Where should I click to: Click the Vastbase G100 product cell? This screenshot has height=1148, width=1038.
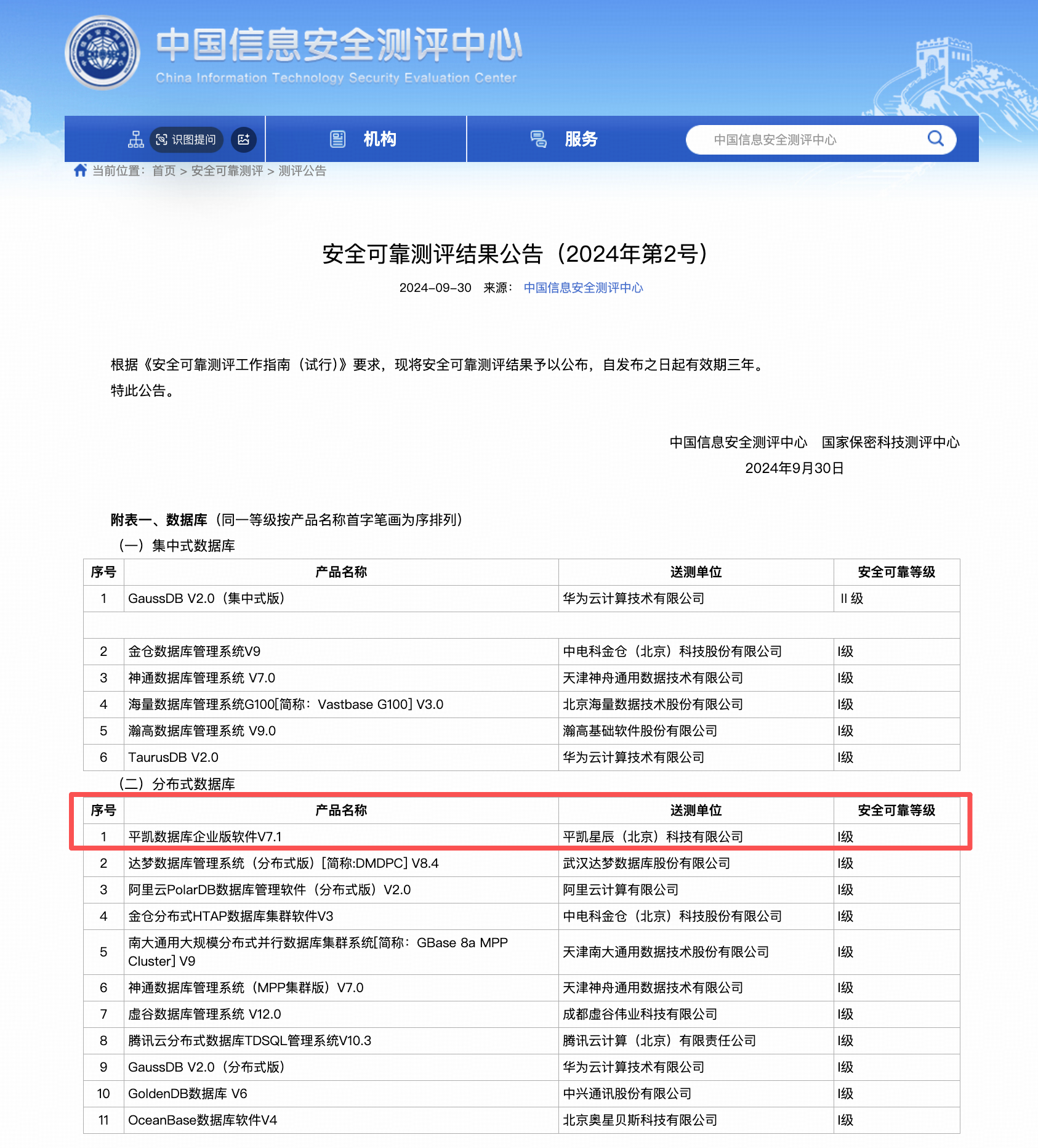341,705
